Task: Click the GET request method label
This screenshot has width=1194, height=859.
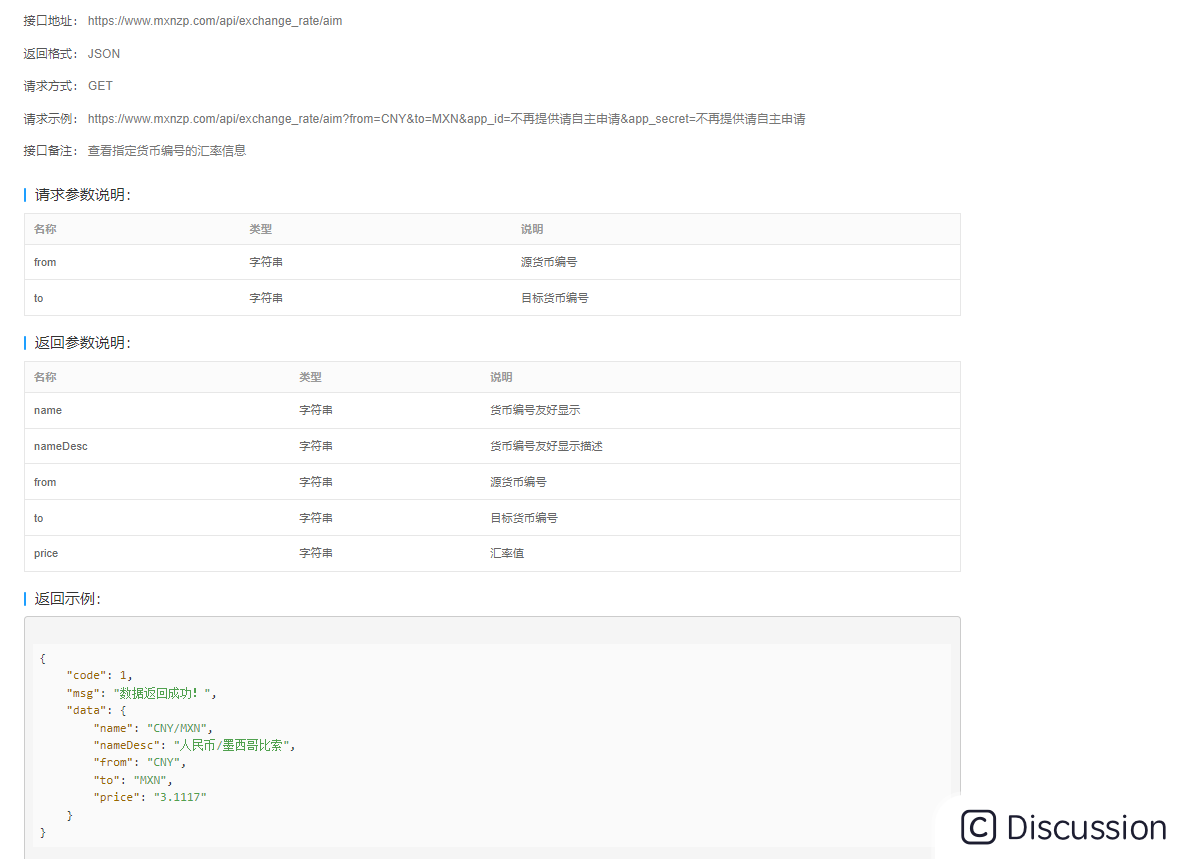Action: [100, 86]
